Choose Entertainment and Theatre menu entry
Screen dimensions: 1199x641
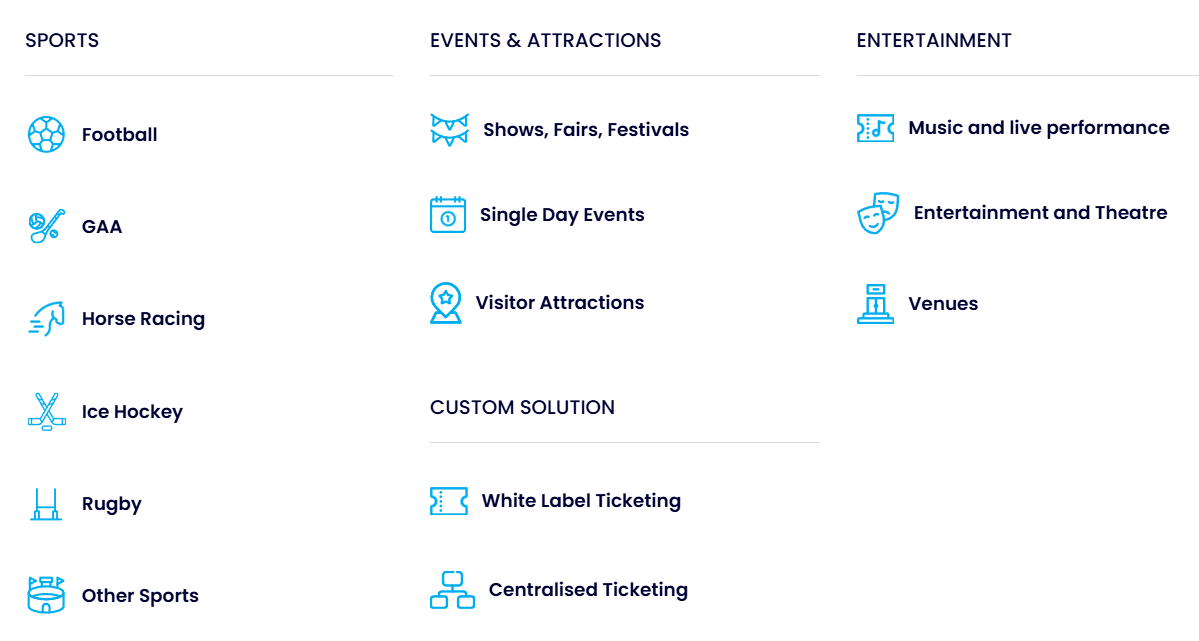[x=1040, y=213]
